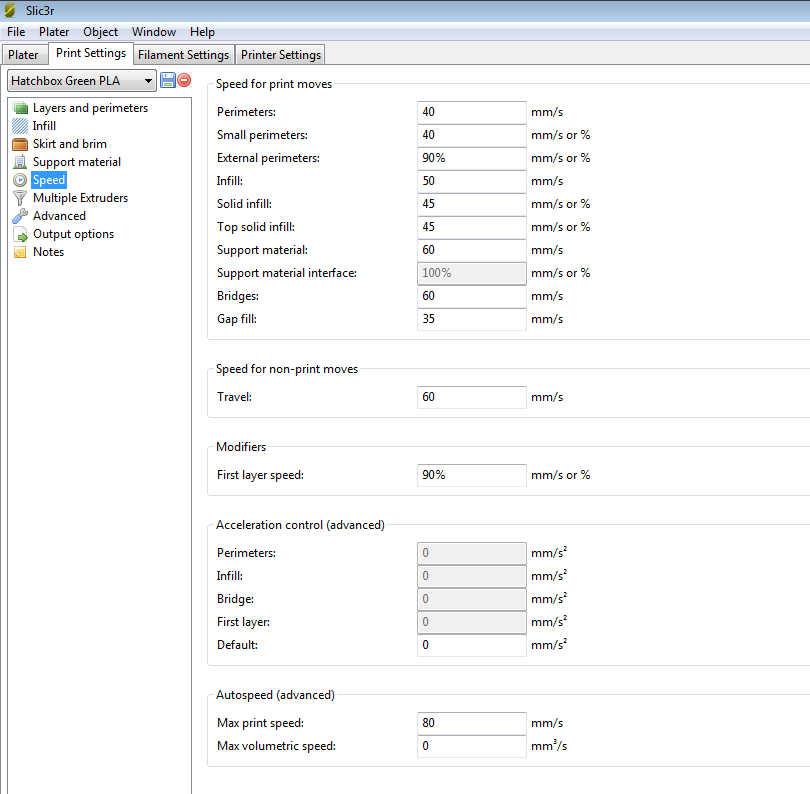The image size is (810, 794).
Task: Click the Notes yellow note icon
Action: [20, 252]
